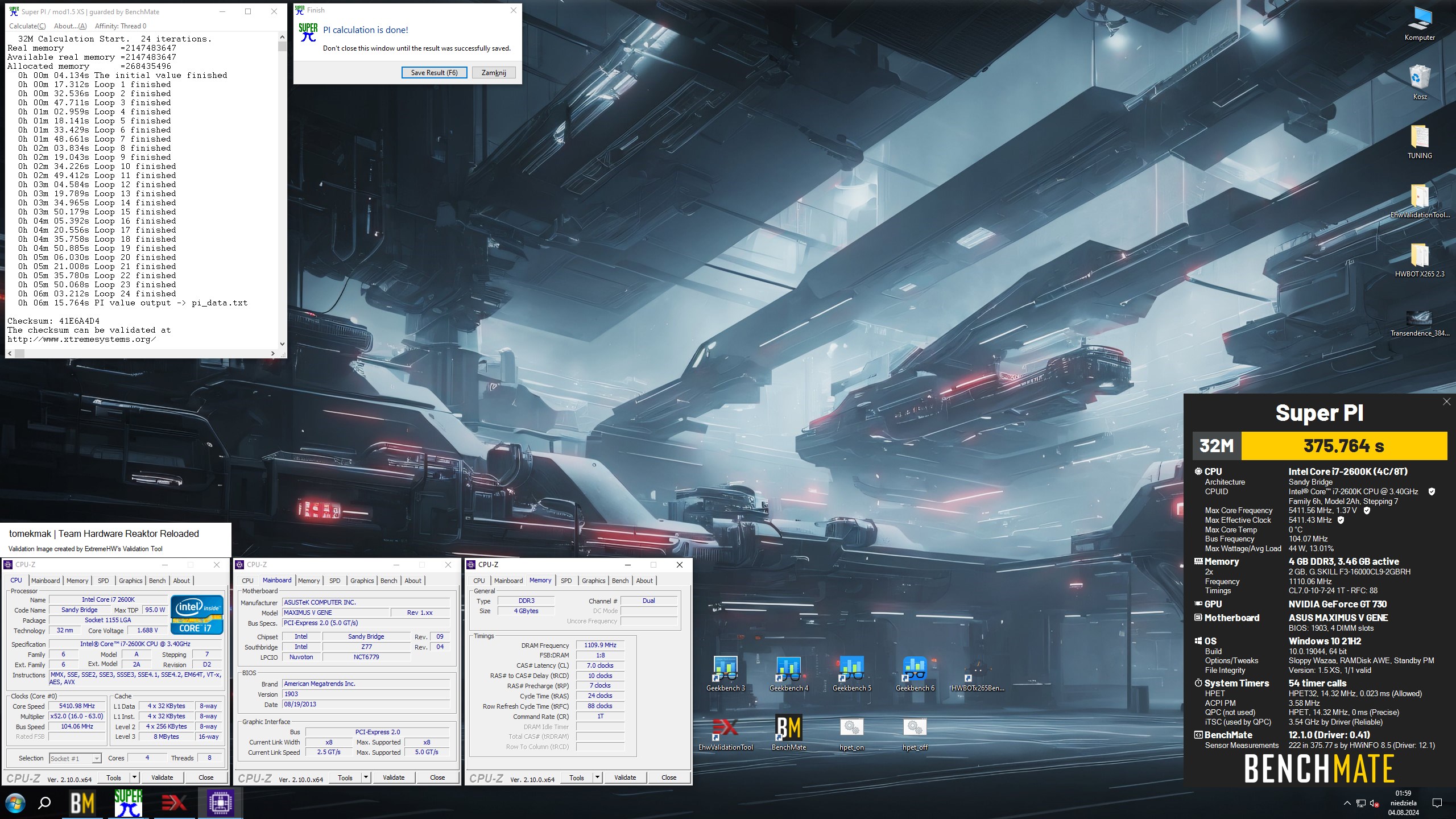The height and width of the screenshot is (819, 1456).
Task: Open the Graphics tab in the Mainboard CPU-Z window
Action: (362, 580)
